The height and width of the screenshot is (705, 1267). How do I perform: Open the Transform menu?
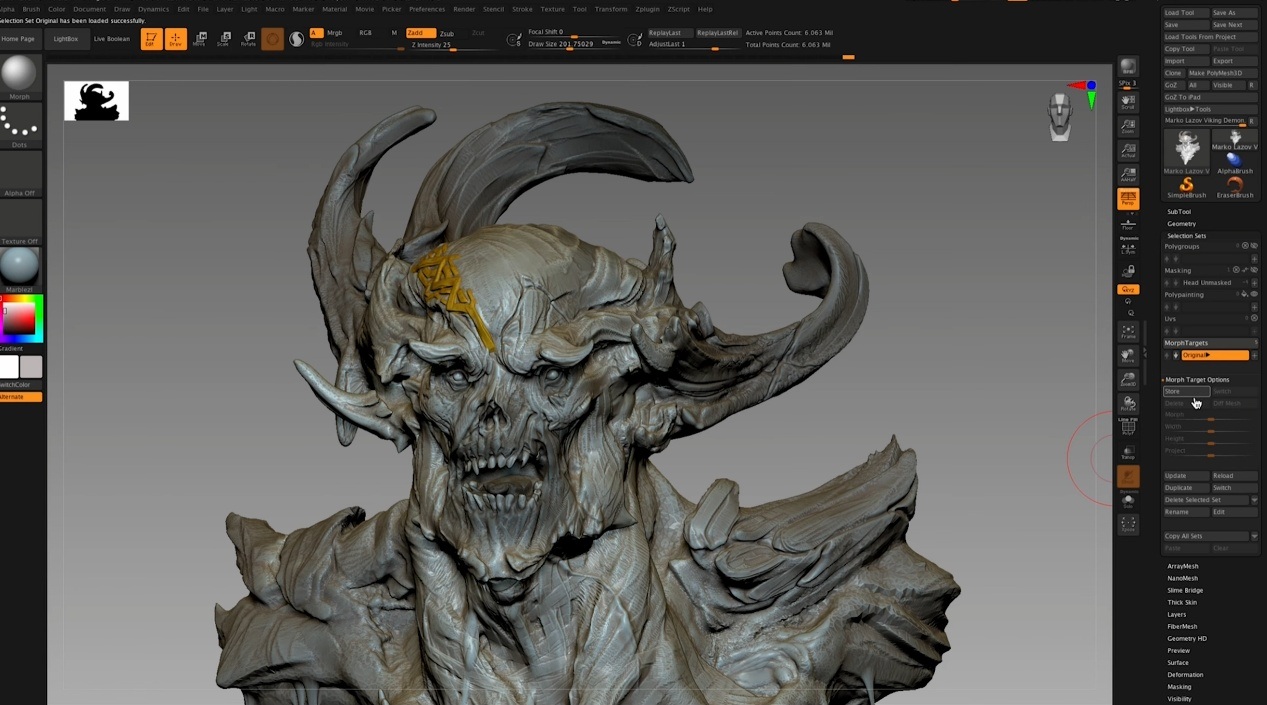click(611, 9)
